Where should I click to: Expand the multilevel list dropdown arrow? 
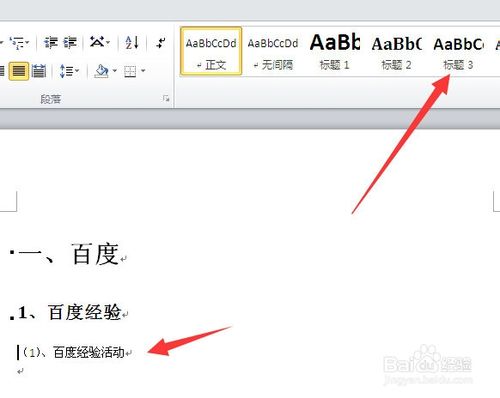click(x=28, y=43)
